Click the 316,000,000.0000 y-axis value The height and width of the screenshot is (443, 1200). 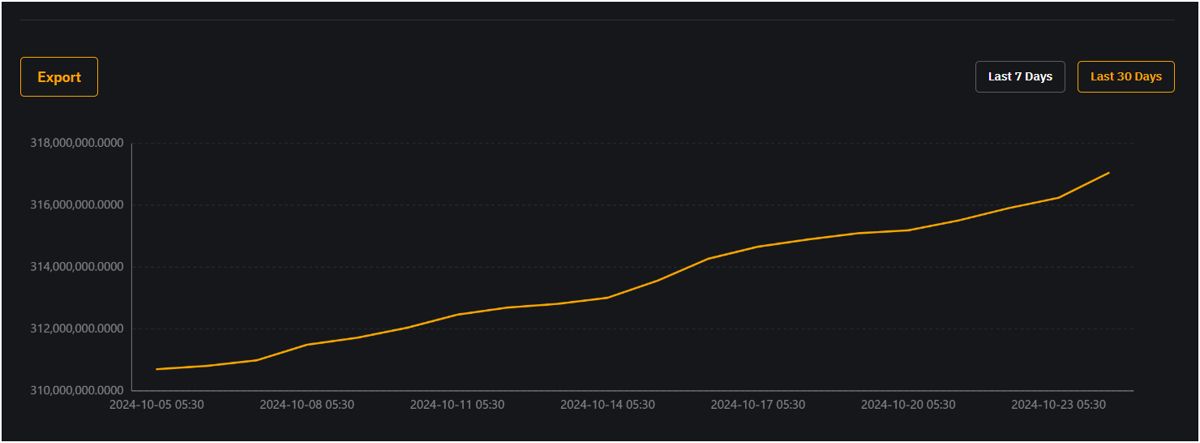[77, 205]
